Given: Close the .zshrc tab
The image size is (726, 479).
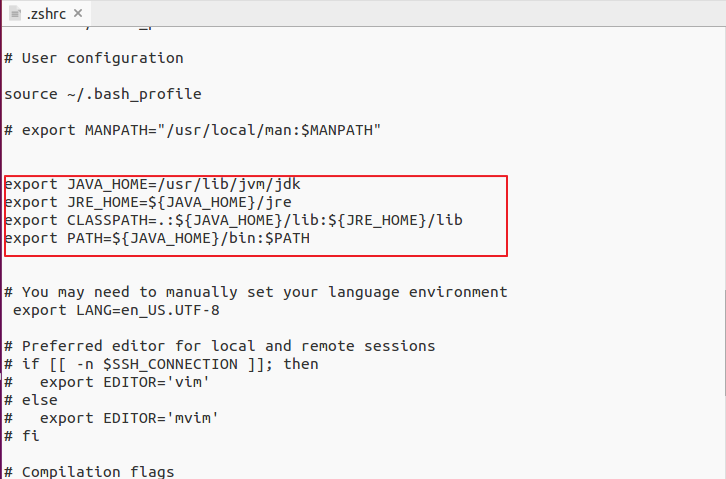Looking at the screenshot, I should click(78, 13).
